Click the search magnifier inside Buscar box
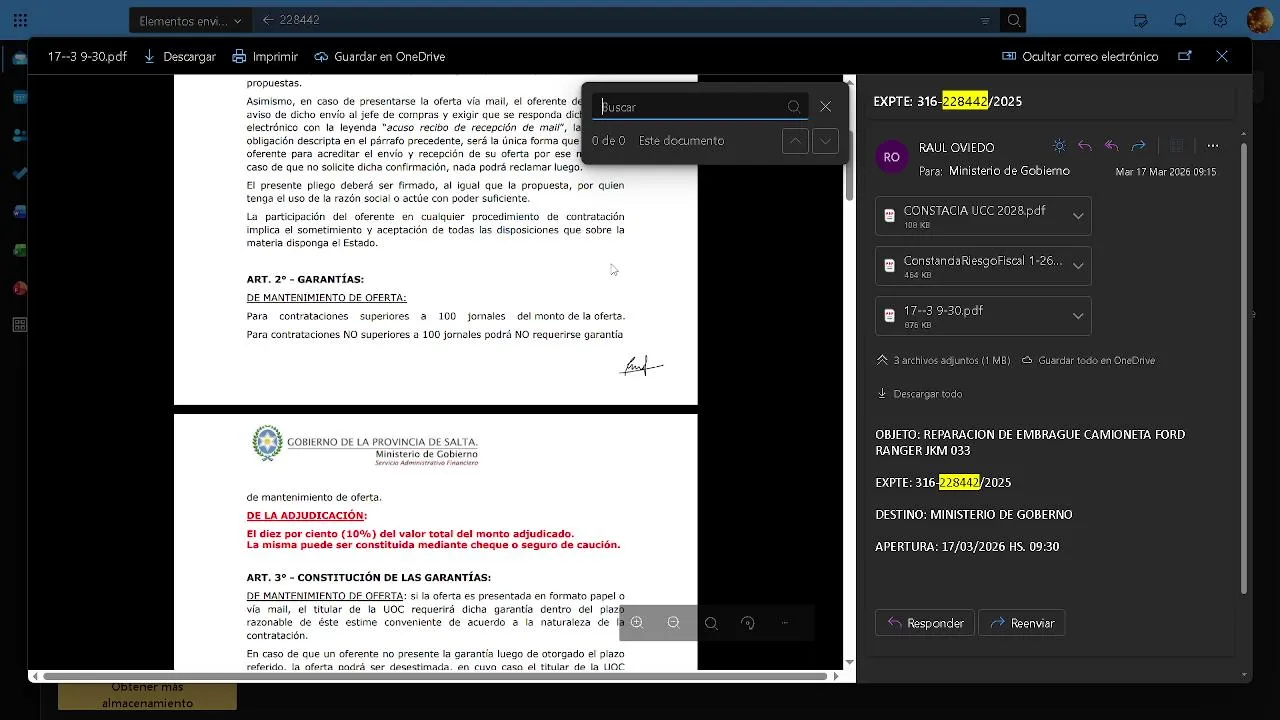 (x=794, y=107)
